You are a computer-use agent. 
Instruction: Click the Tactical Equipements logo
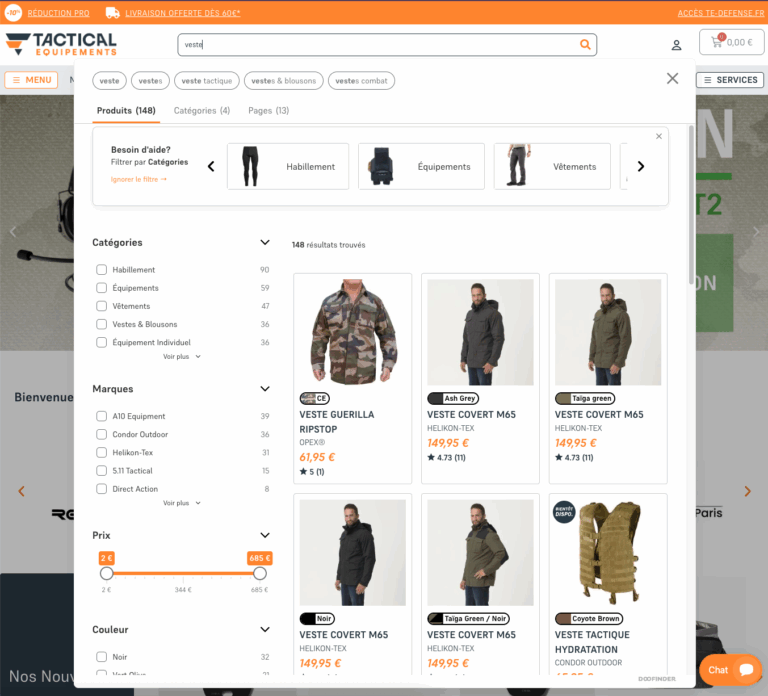61,44
